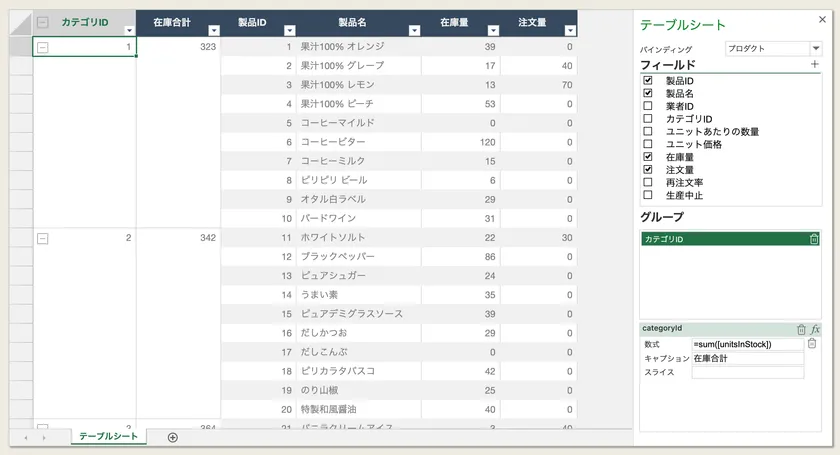The height and width of the screenshot is (455, 840).
Task: Remove the sum formula with its trash icon
Action: coord(812,344)
